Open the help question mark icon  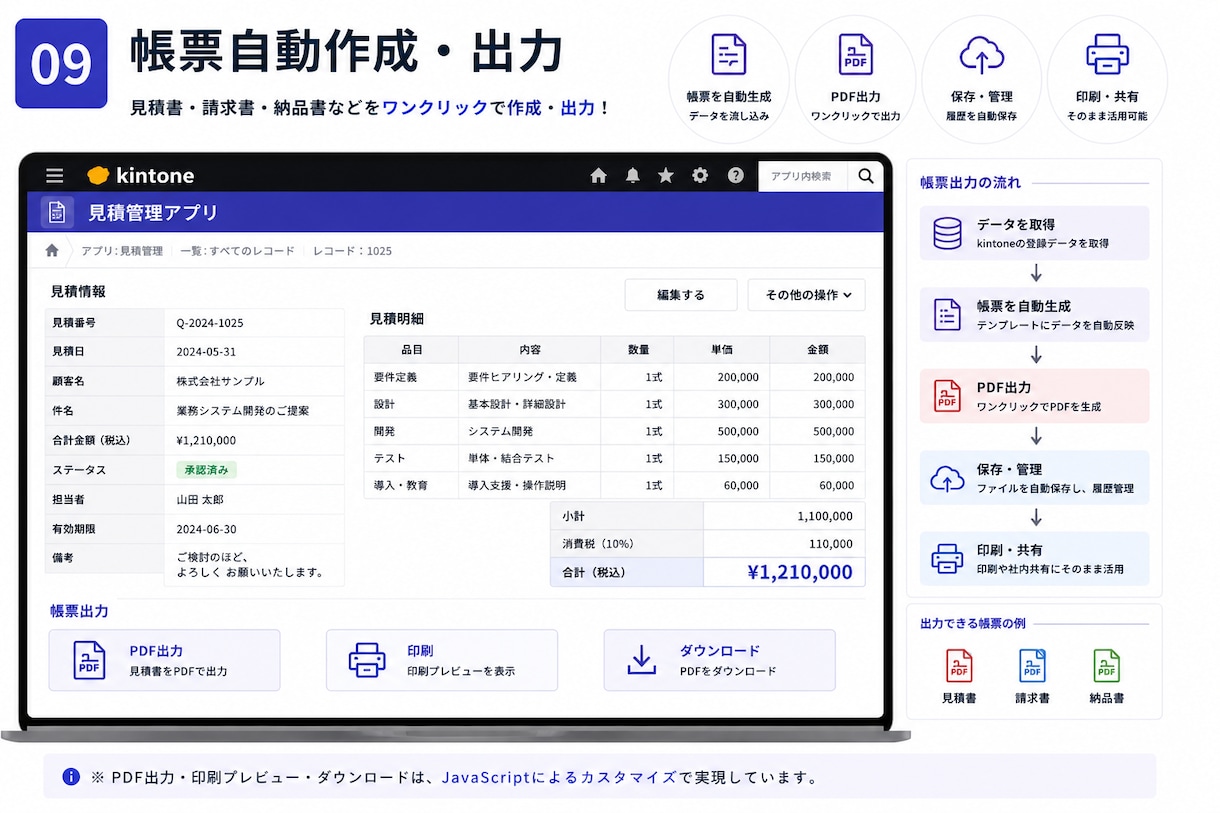736,176
